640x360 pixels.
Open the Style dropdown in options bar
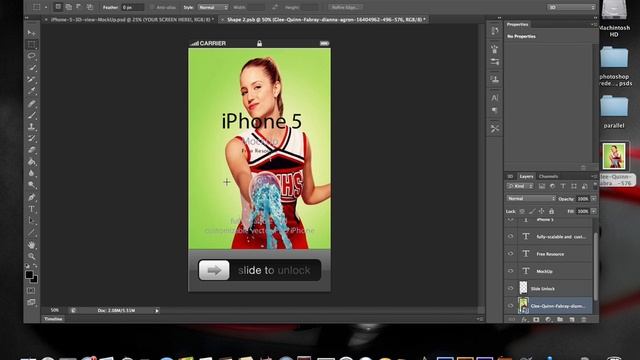point(213,7)
